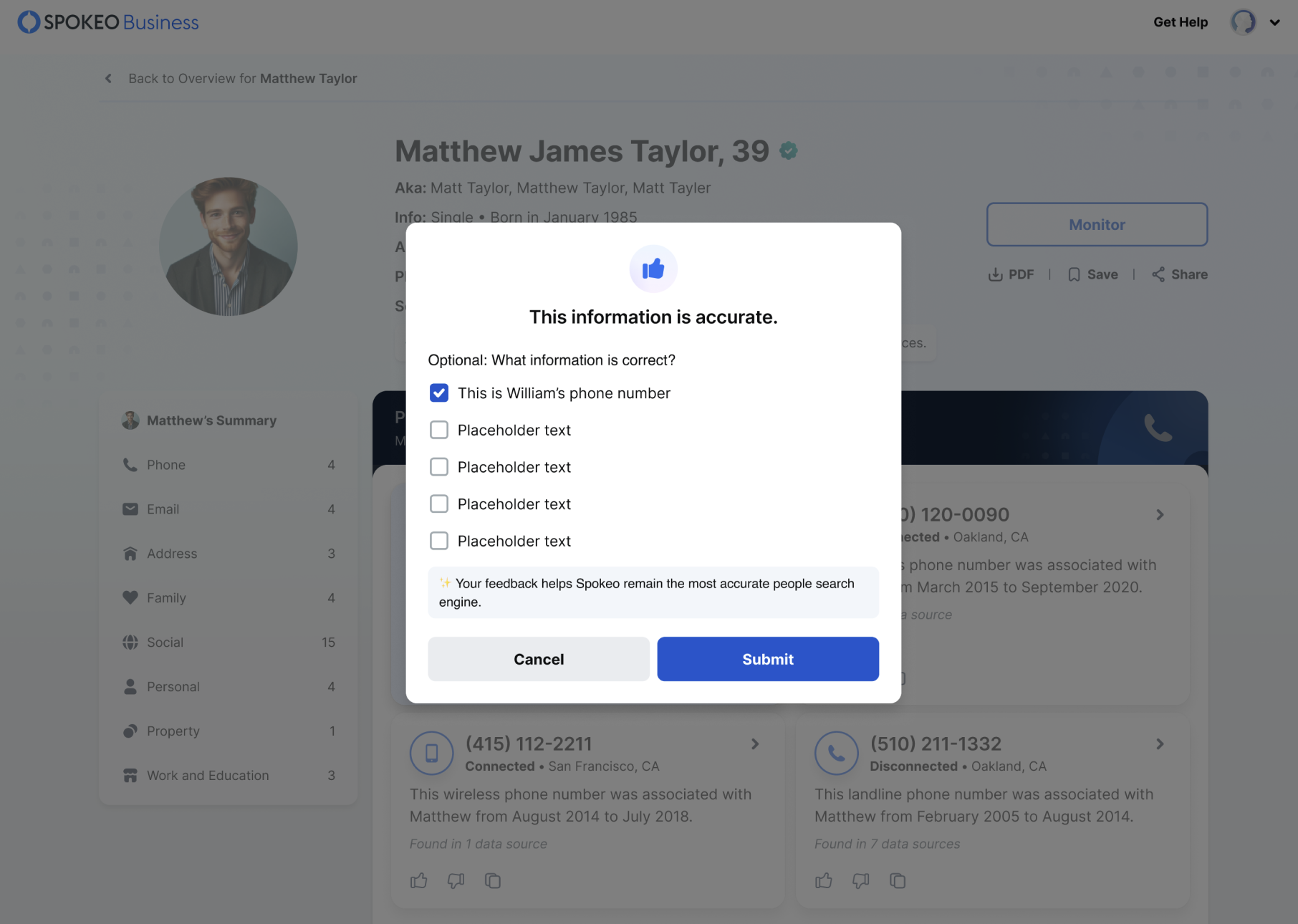Expand the (415) 112-2211 phone details
The width and height of the screenshot is (1298, 924).
tap(755, 744)
